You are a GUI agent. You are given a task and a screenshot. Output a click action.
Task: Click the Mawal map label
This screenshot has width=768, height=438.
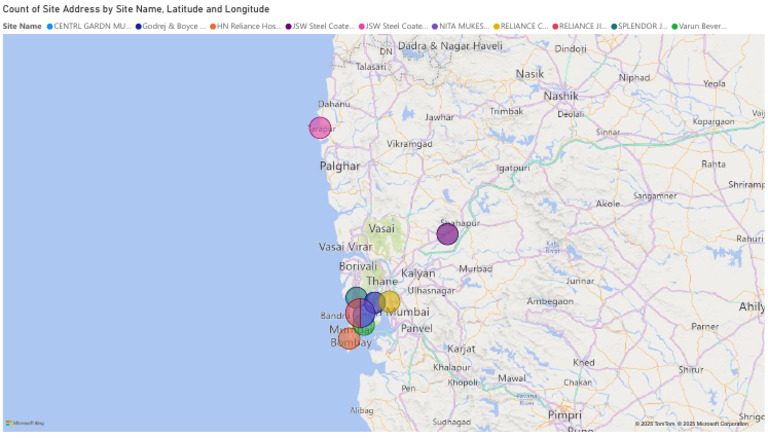tap(512, 378)
